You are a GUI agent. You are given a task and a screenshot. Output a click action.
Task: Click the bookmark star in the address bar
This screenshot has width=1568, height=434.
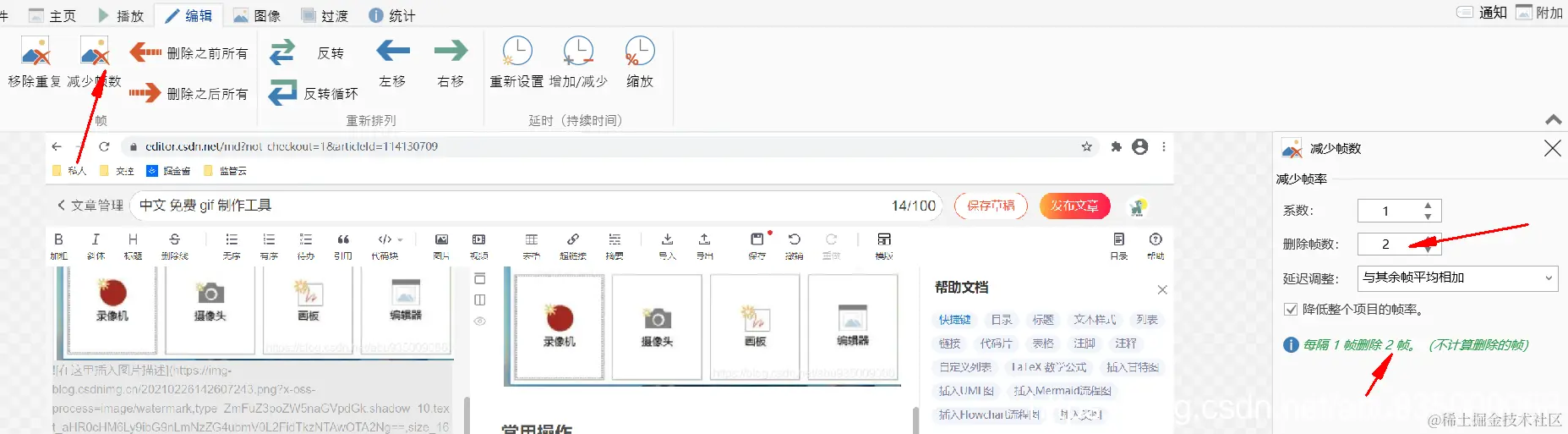(x=1086, y=146)
